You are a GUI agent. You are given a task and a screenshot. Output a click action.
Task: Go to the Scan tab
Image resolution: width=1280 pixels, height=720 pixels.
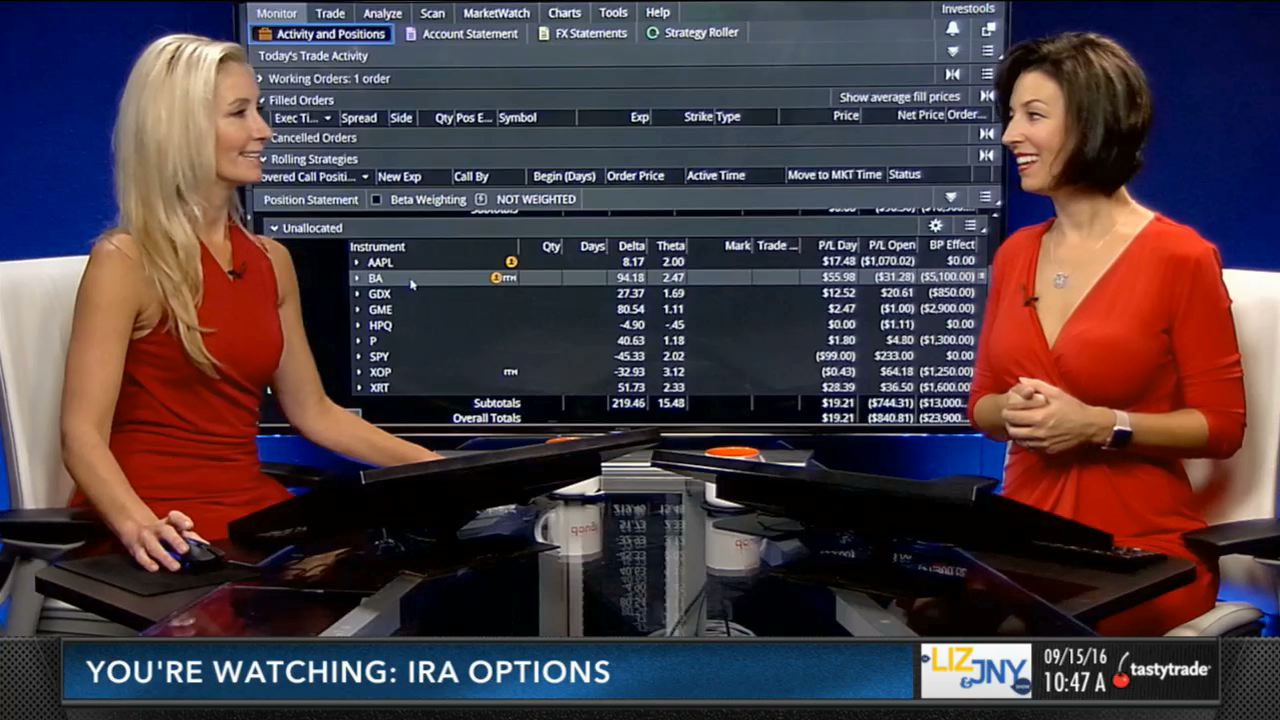[x=433, y=13]
